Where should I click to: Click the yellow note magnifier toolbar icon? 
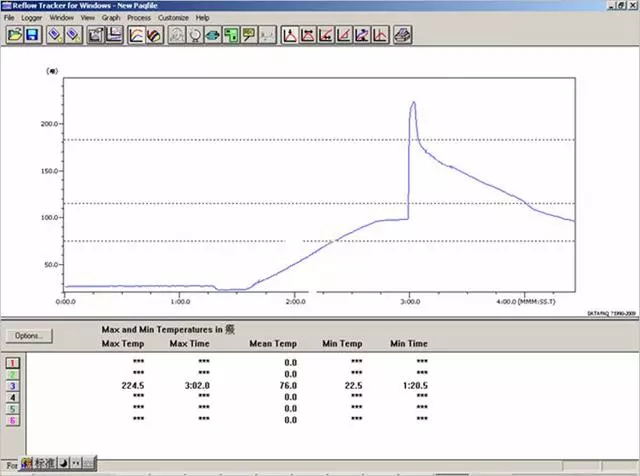pyautogui.click(x=249, y=35)
